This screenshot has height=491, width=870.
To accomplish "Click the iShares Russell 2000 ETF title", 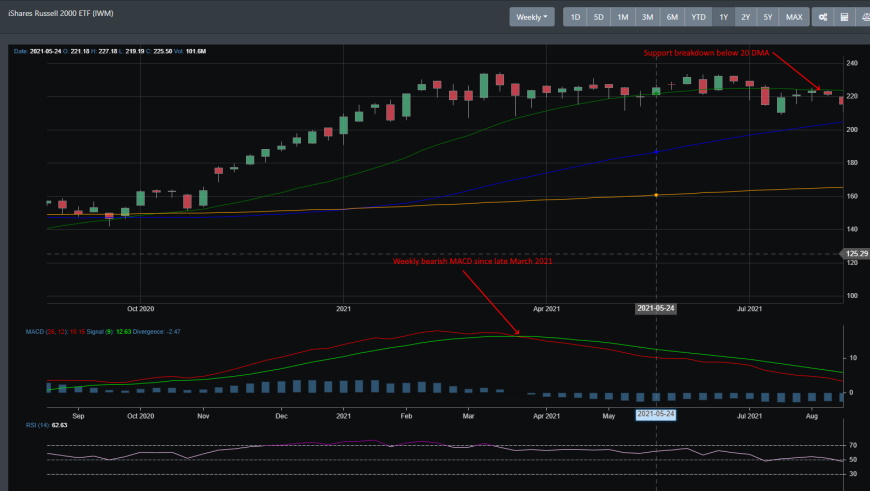I will [60, 13].
